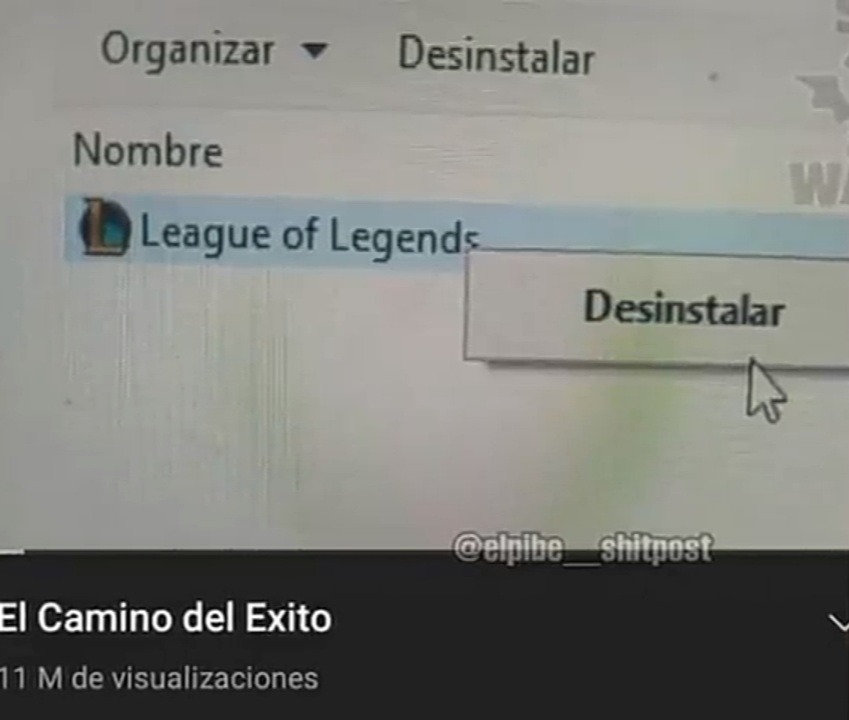Click the context menu padding left of Desinstalar

[x=524, y=307]
